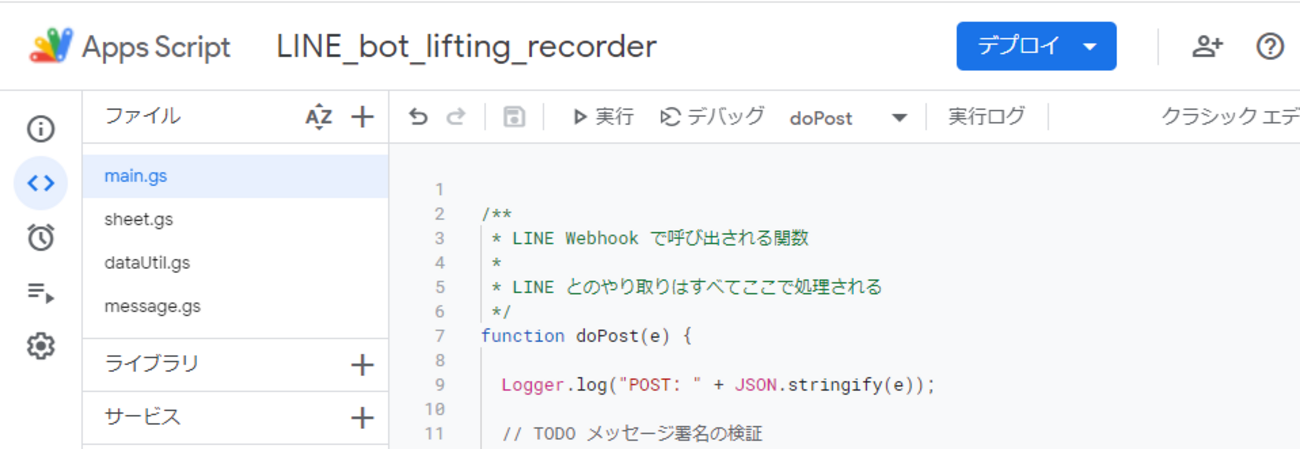The height and width of the screenshot is (449, 1300).
Task: Add a library with ライブラリ plus
Action: click(x=362, y=365)
